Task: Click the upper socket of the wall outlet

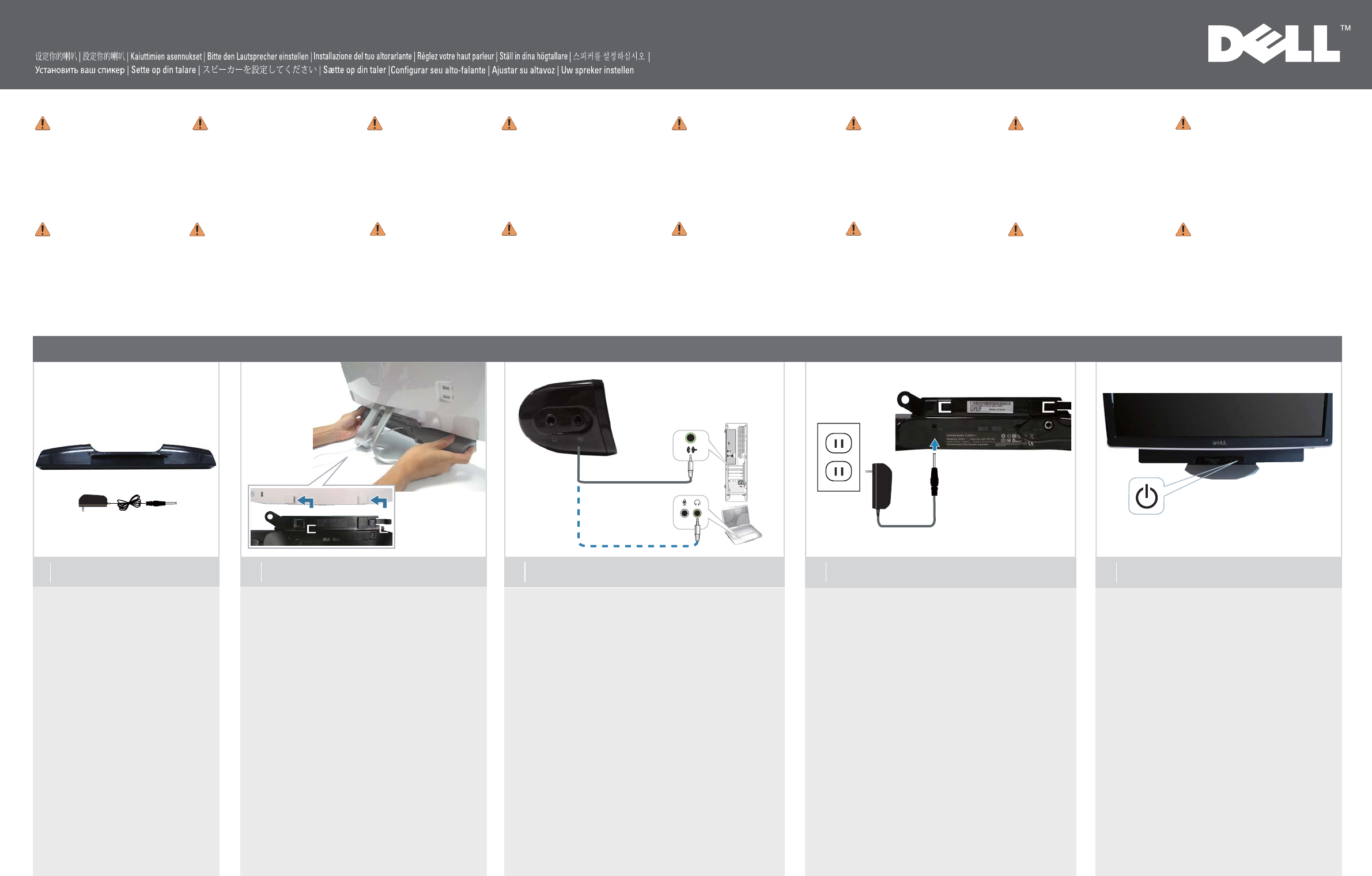Action: click(838, 443)
